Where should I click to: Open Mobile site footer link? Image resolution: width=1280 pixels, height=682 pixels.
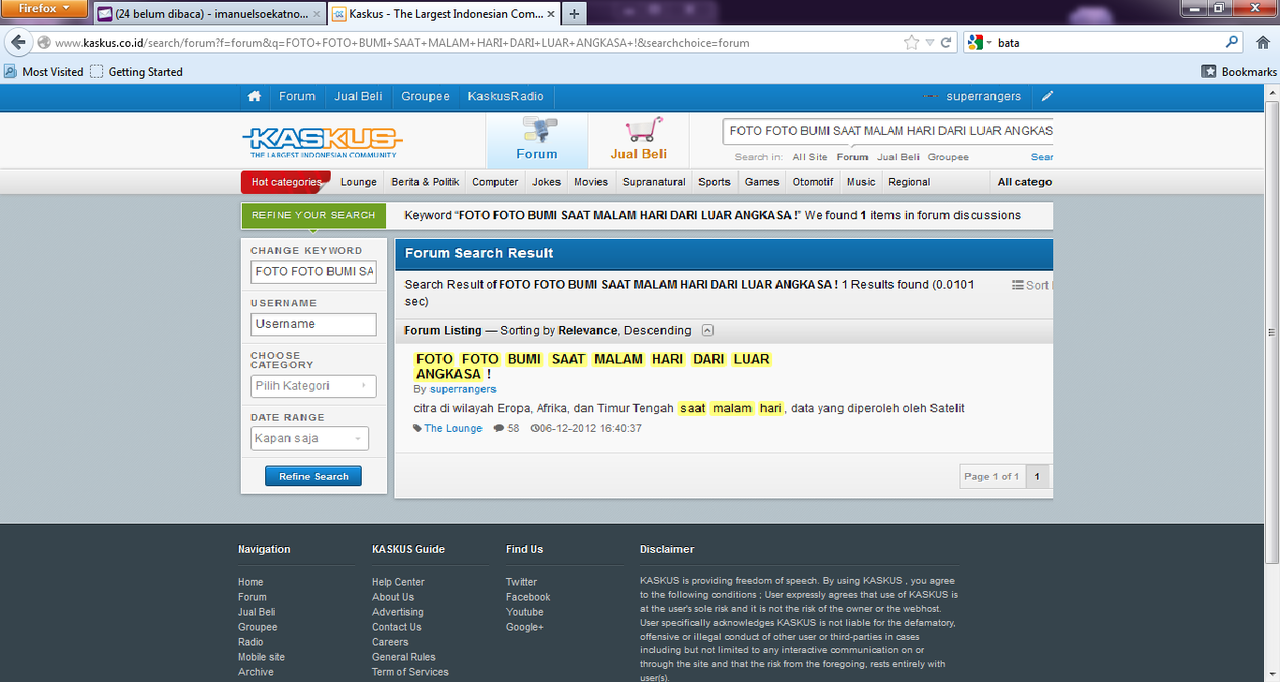click(261, 657)
